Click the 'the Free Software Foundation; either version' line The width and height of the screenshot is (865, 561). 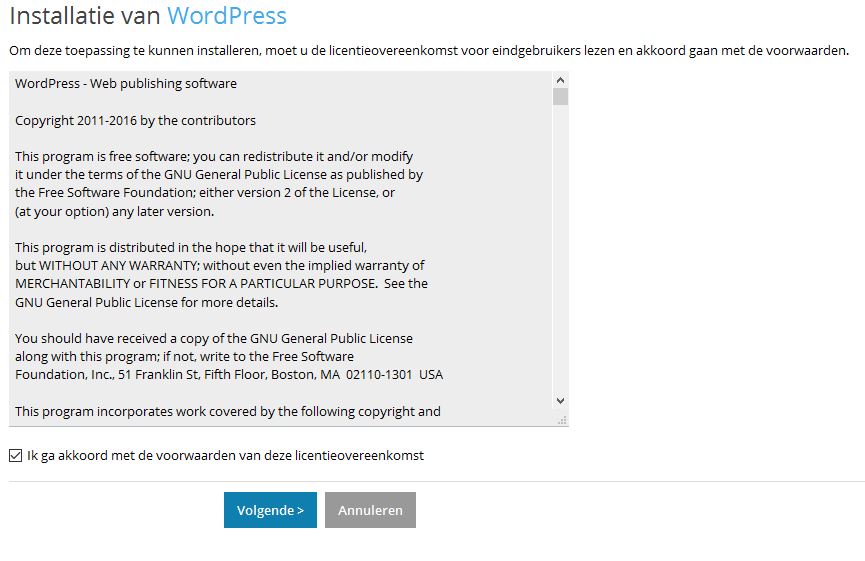point(204,193)
